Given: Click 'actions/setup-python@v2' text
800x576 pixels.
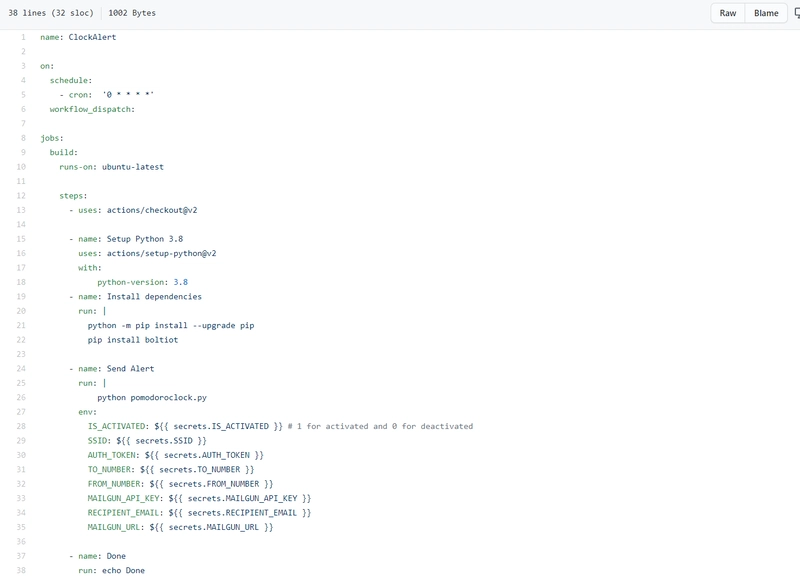Looking at the screenshot, I should (x=162, y=254).
